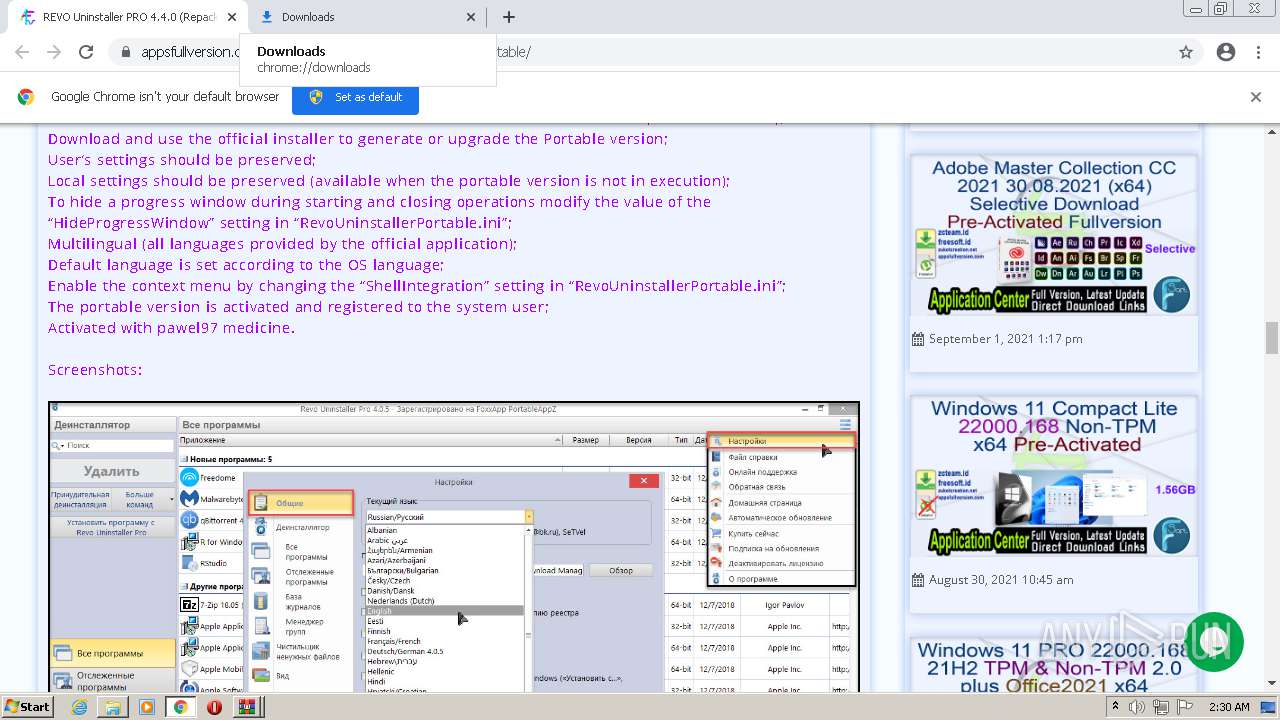
Task: Click the volume speaker tray icon
Action: click(x=1137, y=707)
